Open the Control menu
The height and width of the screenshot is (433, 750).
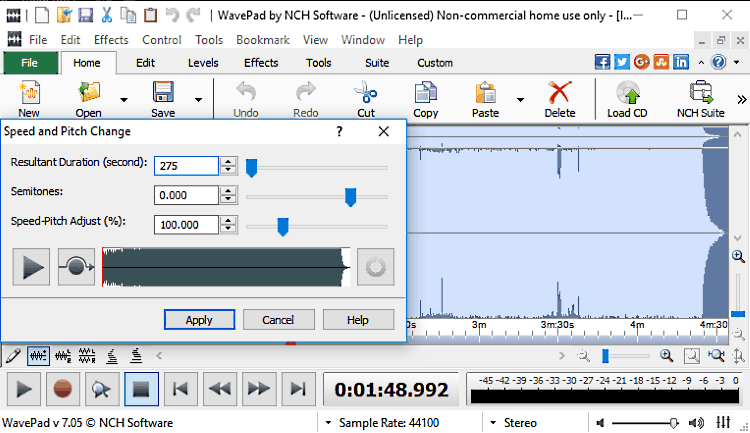(x=162, y=40)
